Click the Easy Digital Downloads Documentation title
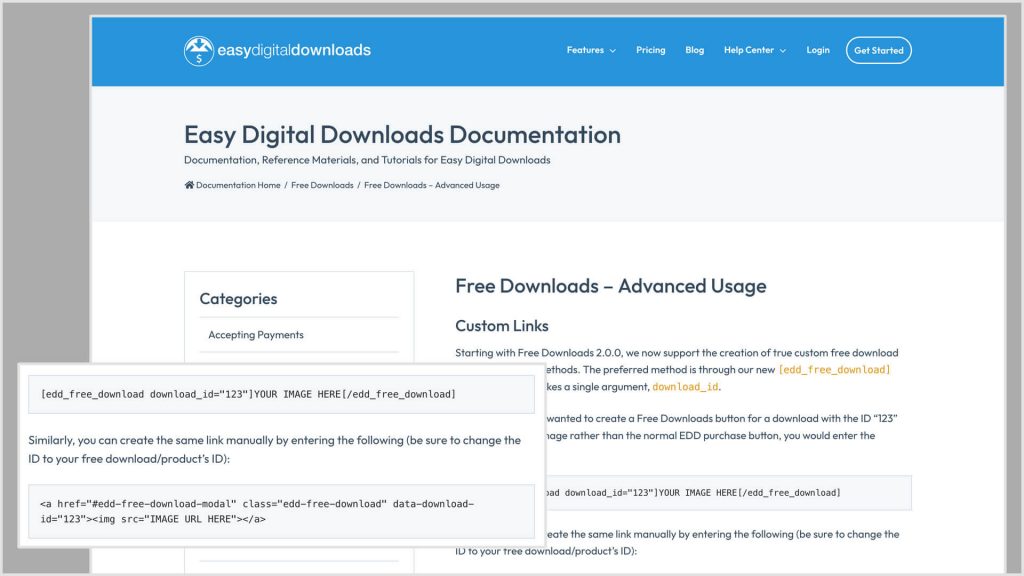 pos(402,134)
